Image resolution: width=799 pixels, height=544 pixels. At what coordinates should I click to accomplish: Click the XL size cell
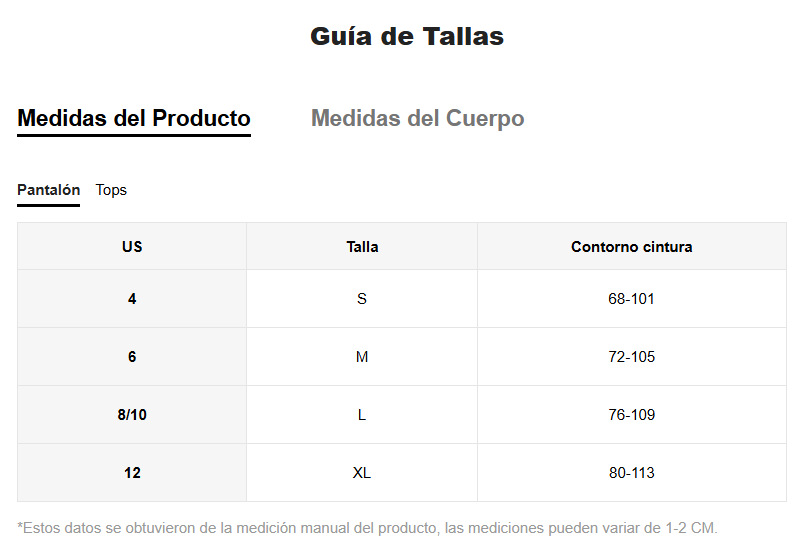point(362,473)
